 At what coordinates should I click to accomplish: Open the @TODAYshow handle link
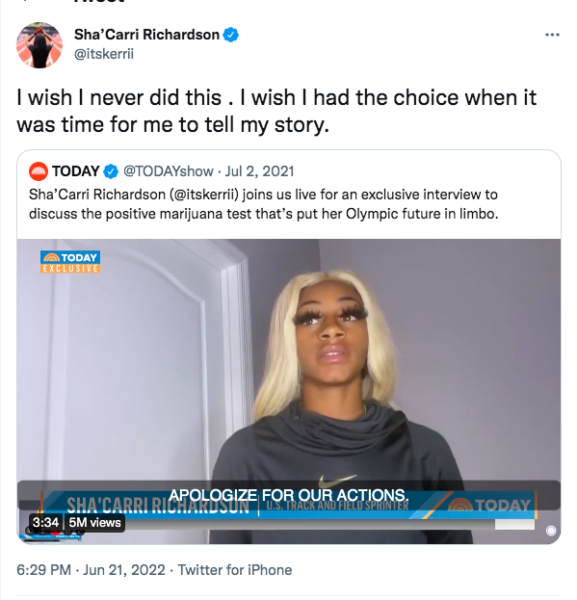pyautogui.click(x=168, y=171)
